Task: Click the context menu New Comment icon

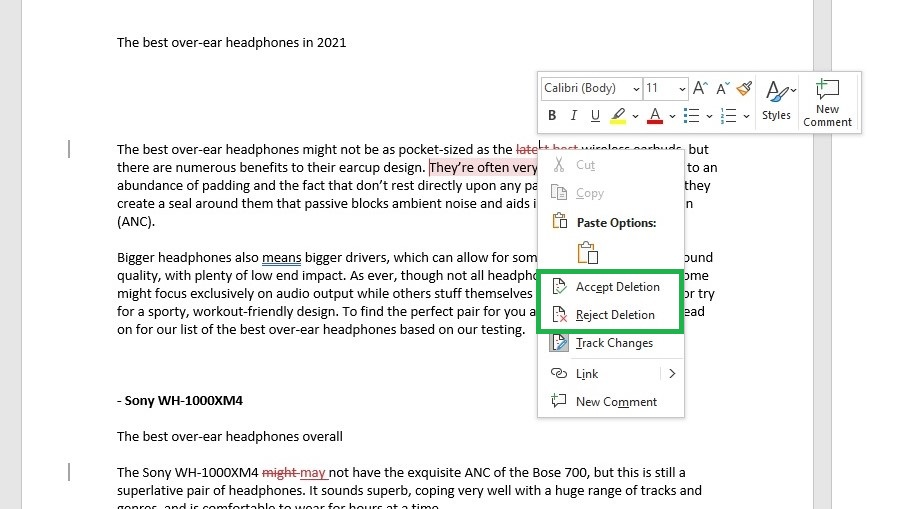Action: [558, 401]
